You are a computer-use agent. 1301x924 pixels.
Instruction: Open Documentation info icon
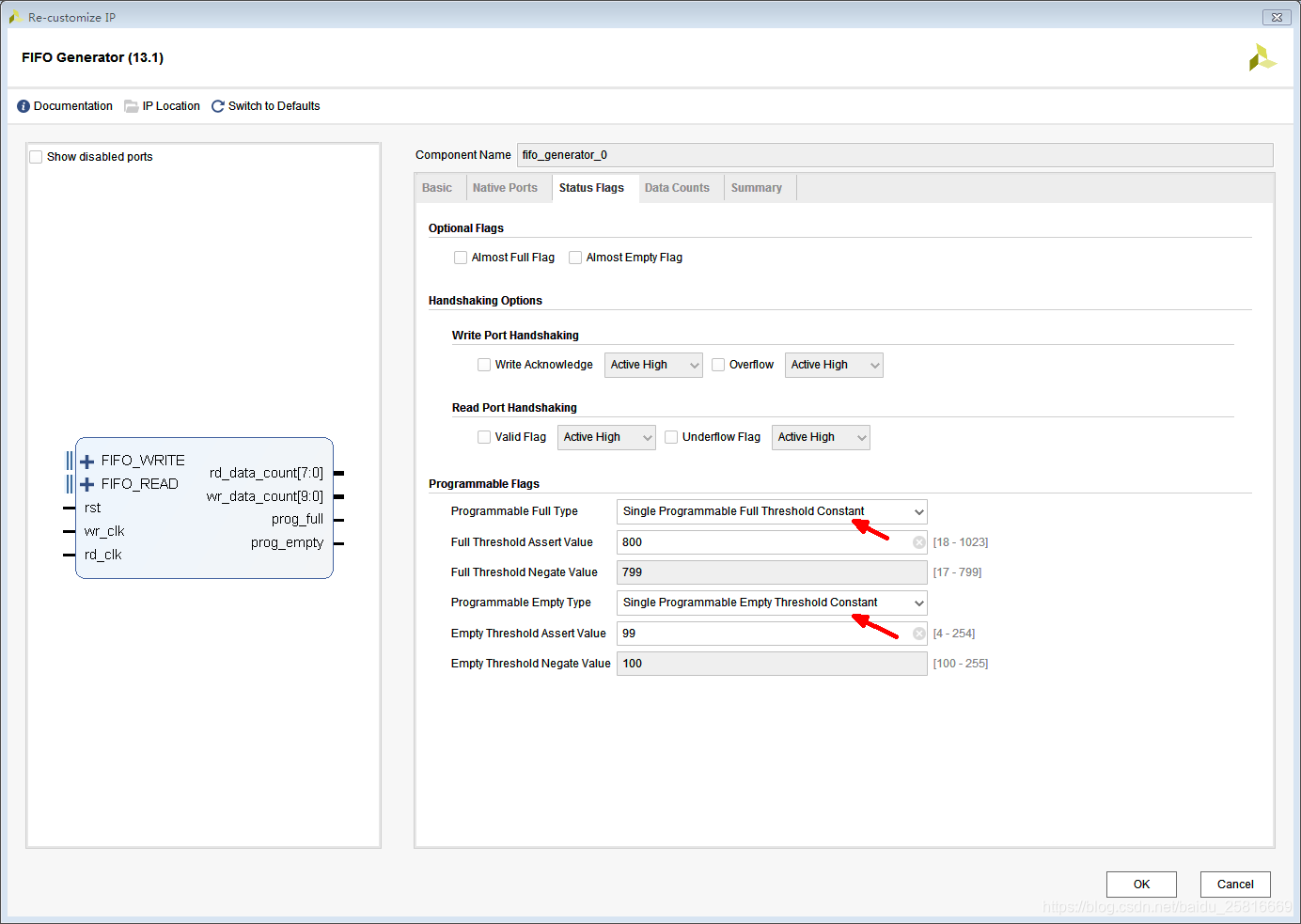(24, 106)
